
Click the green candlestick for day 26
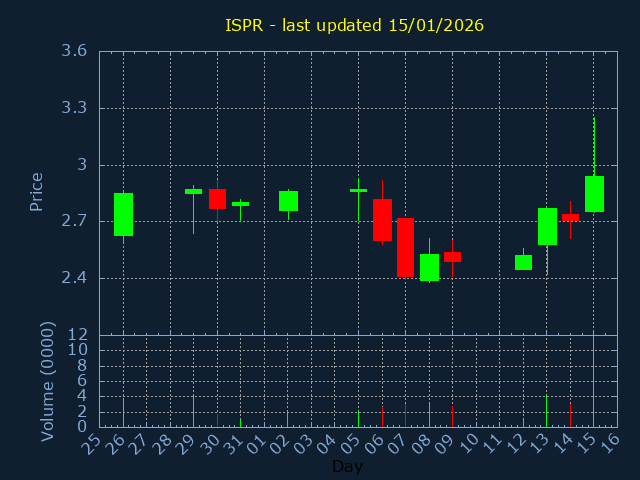pos(123,214)
